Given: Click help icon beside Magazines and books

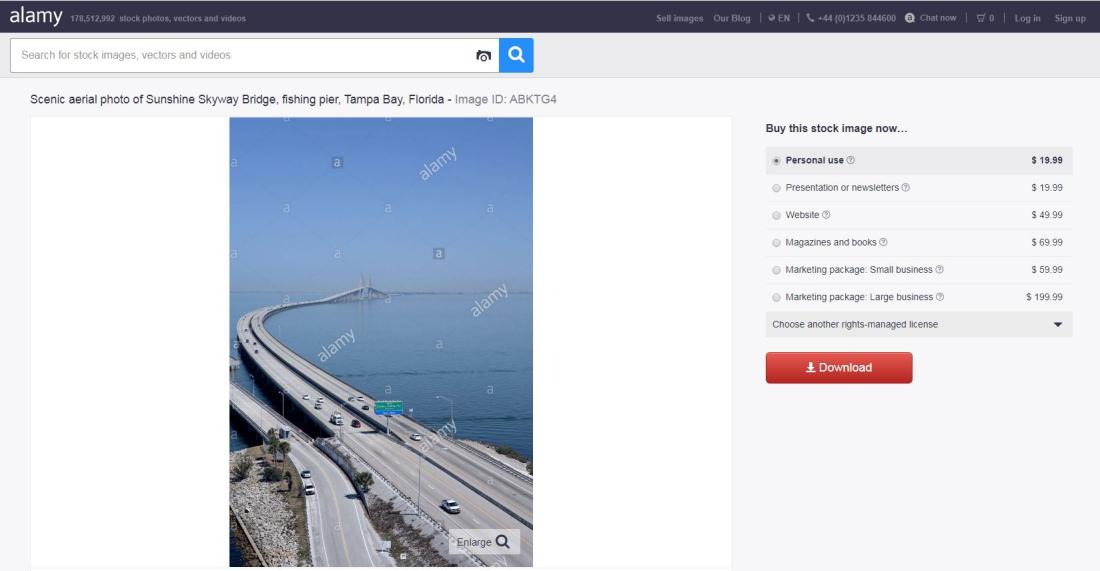Looking at the screenshot, I should pyautogui.click(x=883, y=242).
